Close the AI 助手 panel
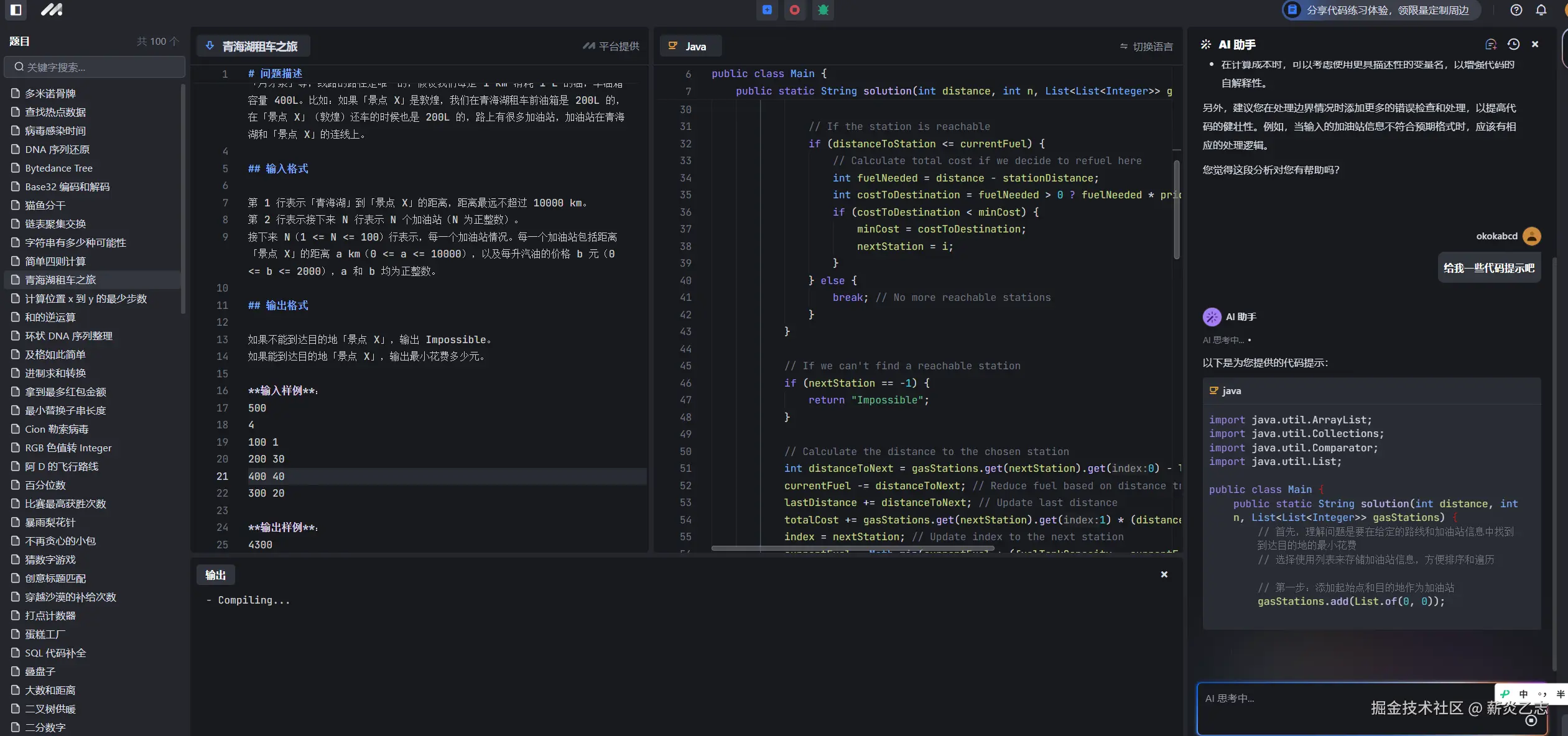The width and height of the screenshot is (1568, 736). (x=1535, y=44)
